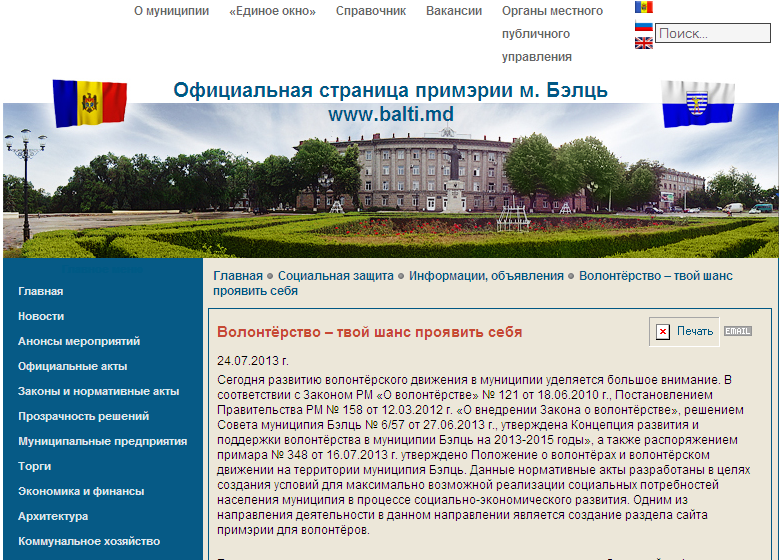Click the EMAIL icon next to Печать

737,331
